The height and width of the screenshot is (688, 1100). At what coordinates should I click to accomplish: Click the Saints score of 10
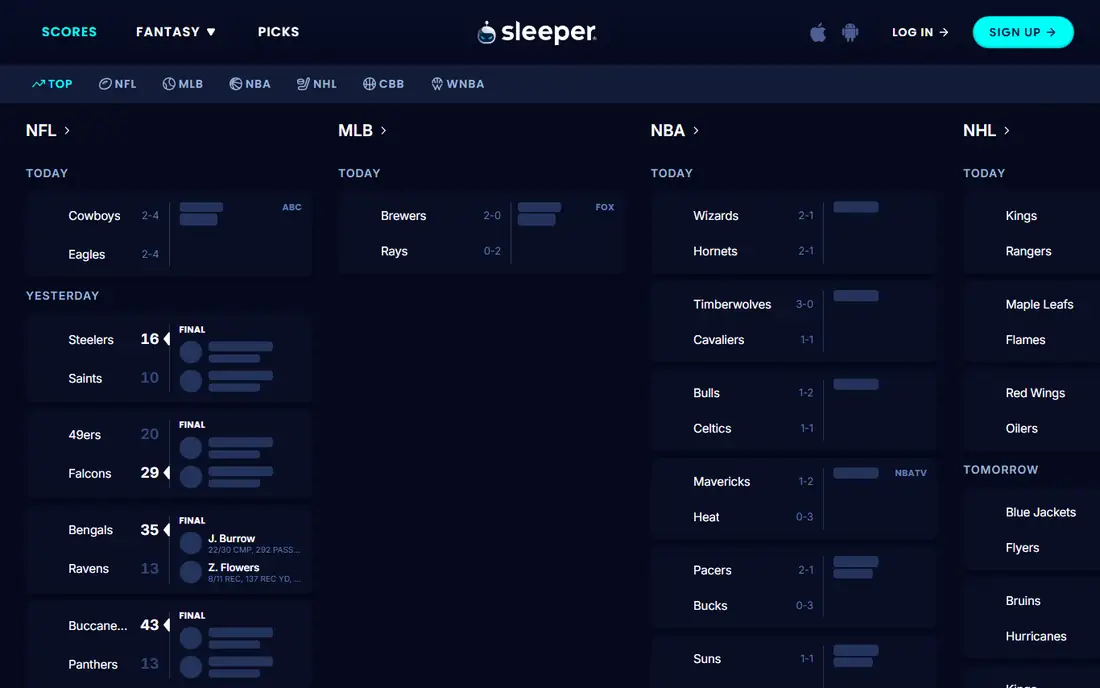point(149,378)
